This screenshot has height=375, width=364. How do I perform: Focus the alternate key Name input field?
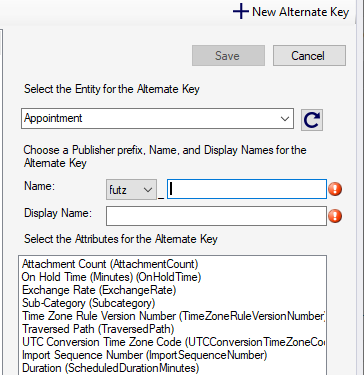[247, 189]
